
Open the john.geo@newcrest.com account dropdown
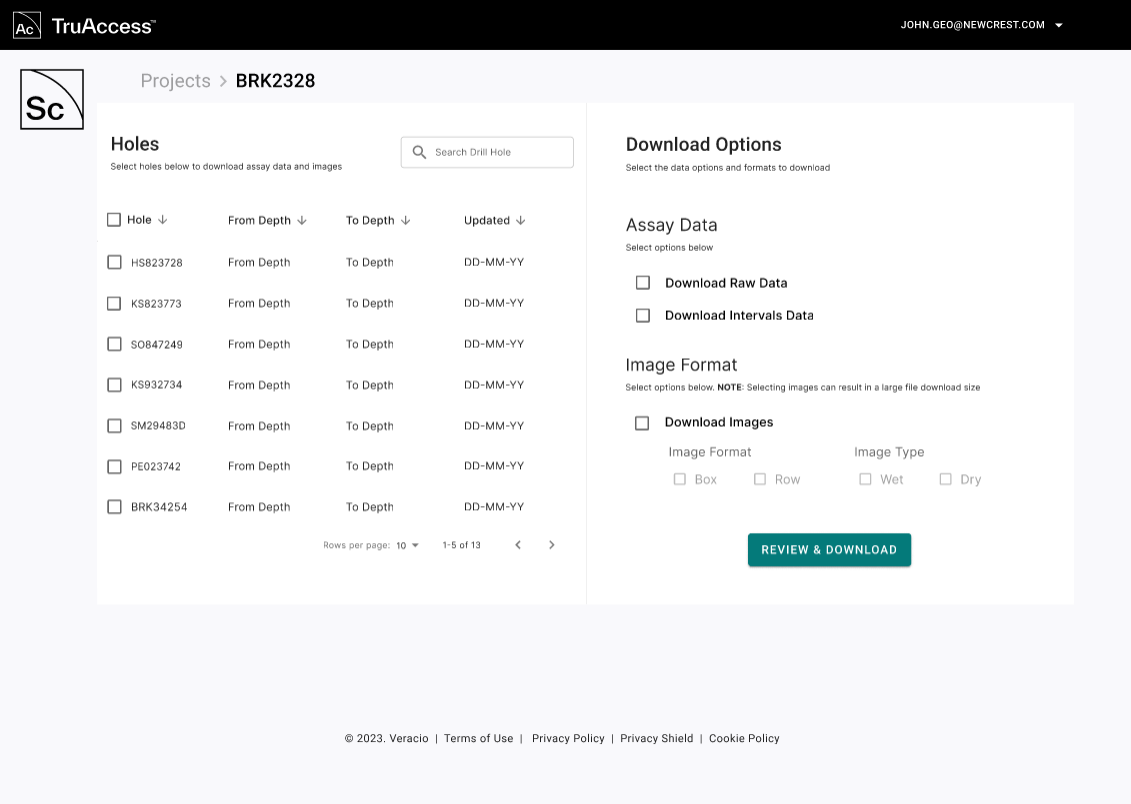coord(1059,25)
